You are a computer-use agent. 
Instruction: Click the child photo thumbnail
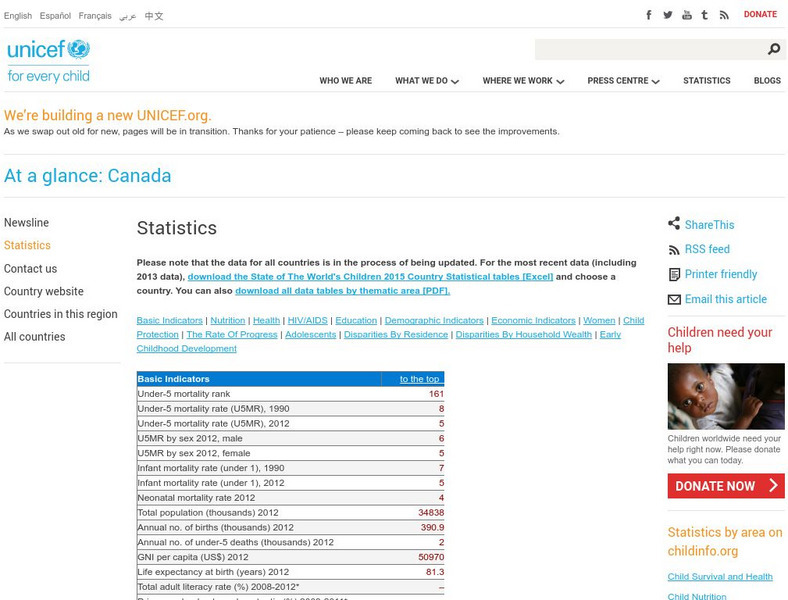[726, 396]
